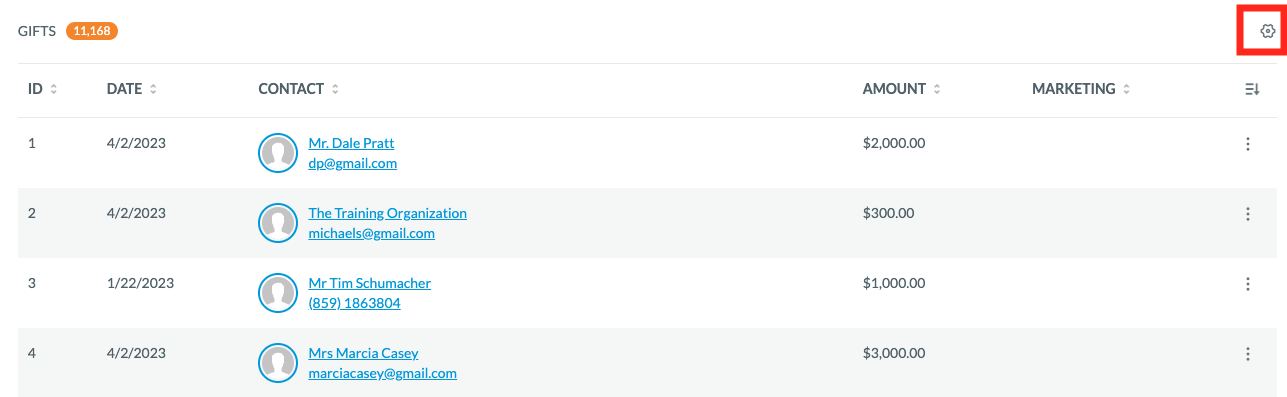Sort gifts by the AMOUNT column
1287x397 pixels.
pos(901,89)
